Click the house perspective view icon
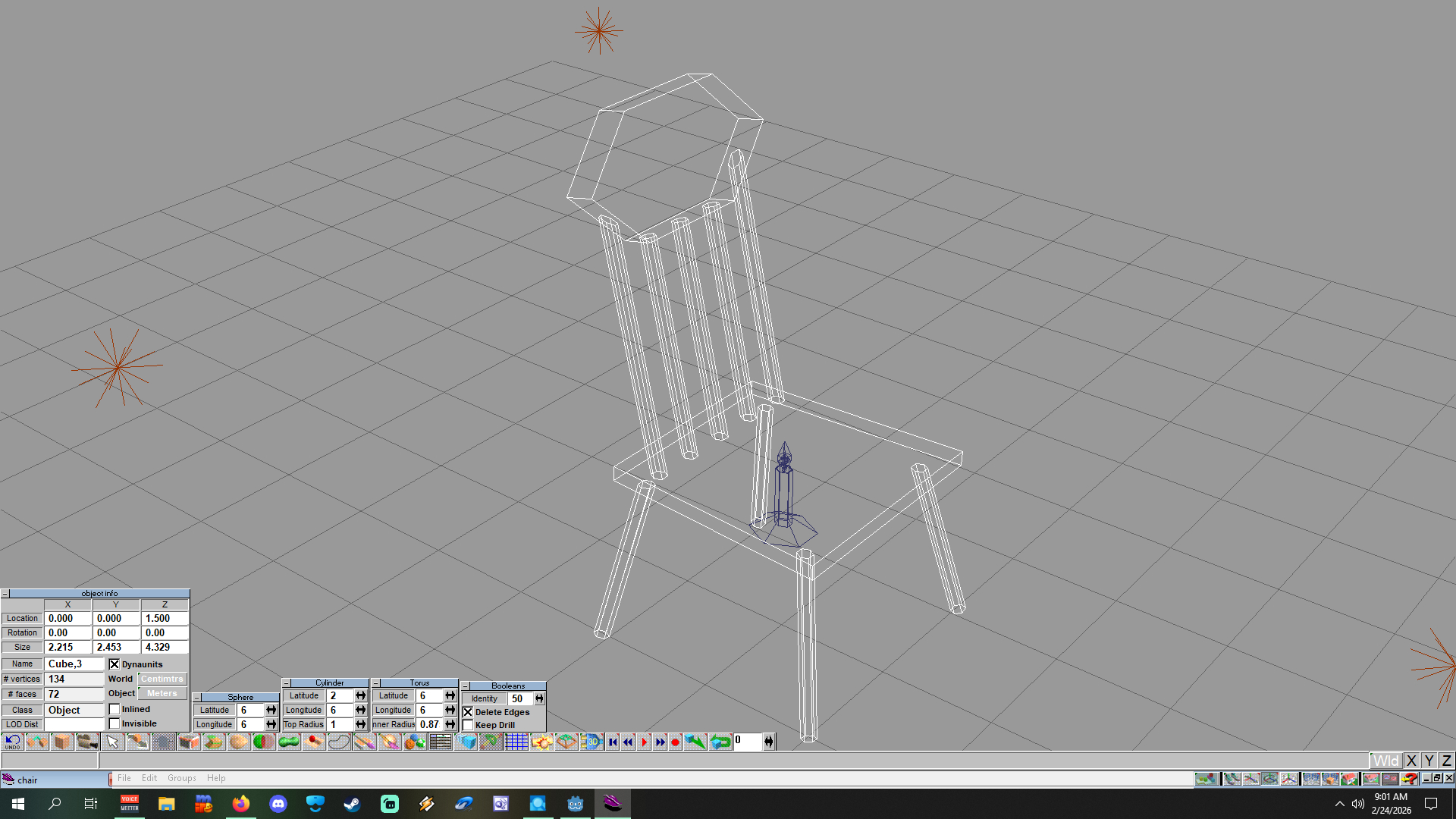 coord(1349,778)
